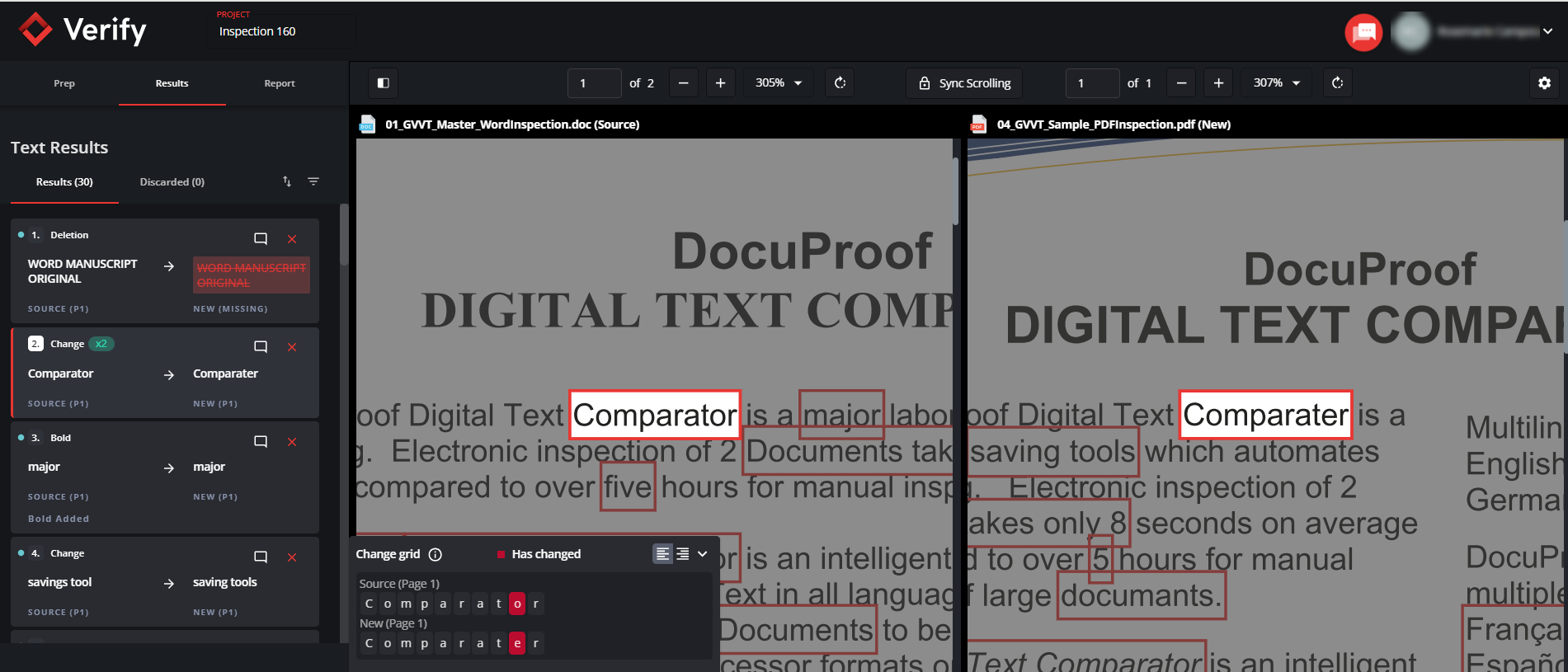
Task: Click the source page number field
Action: [594, 83]
